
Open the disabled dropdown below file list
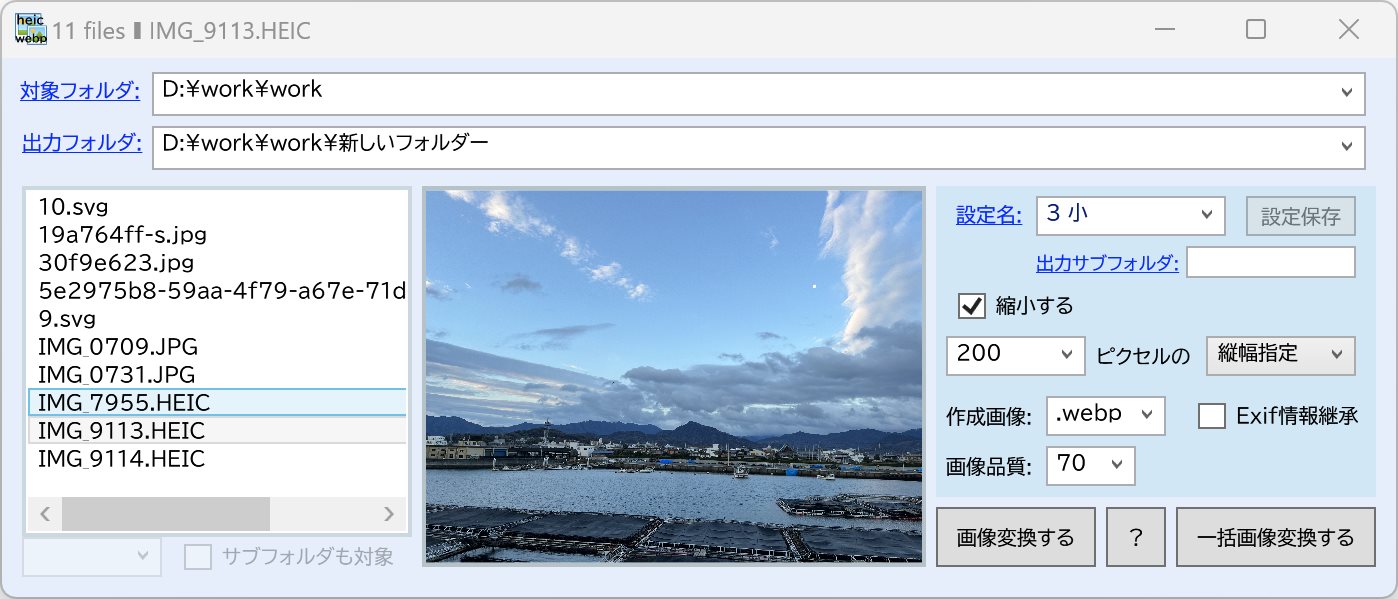pyautogui.click(x=92, y=556)
